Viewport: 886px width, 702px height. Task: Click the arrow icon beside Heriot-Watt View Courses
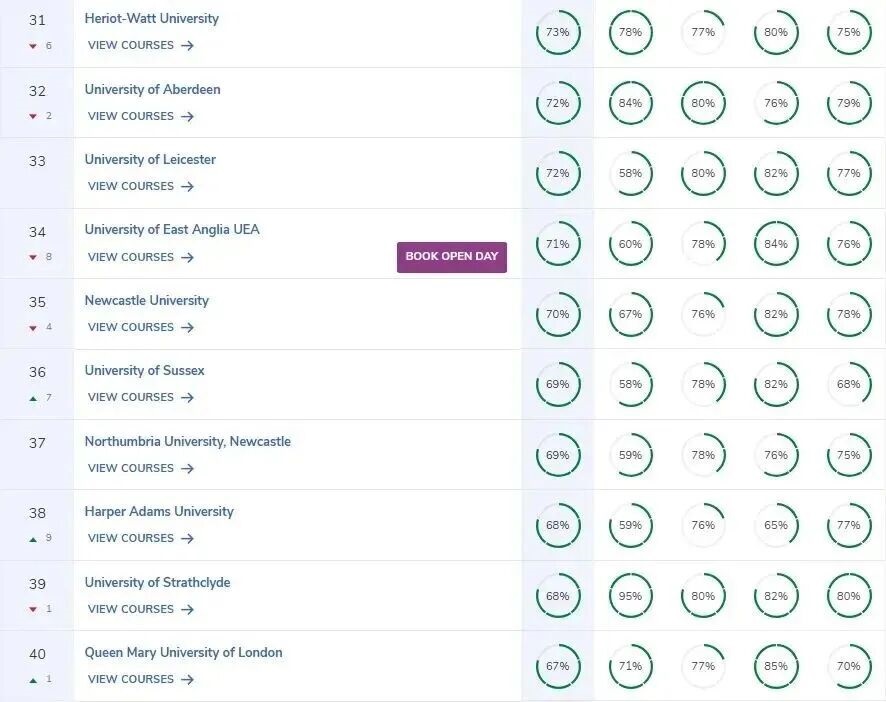(x=188, y=46)
